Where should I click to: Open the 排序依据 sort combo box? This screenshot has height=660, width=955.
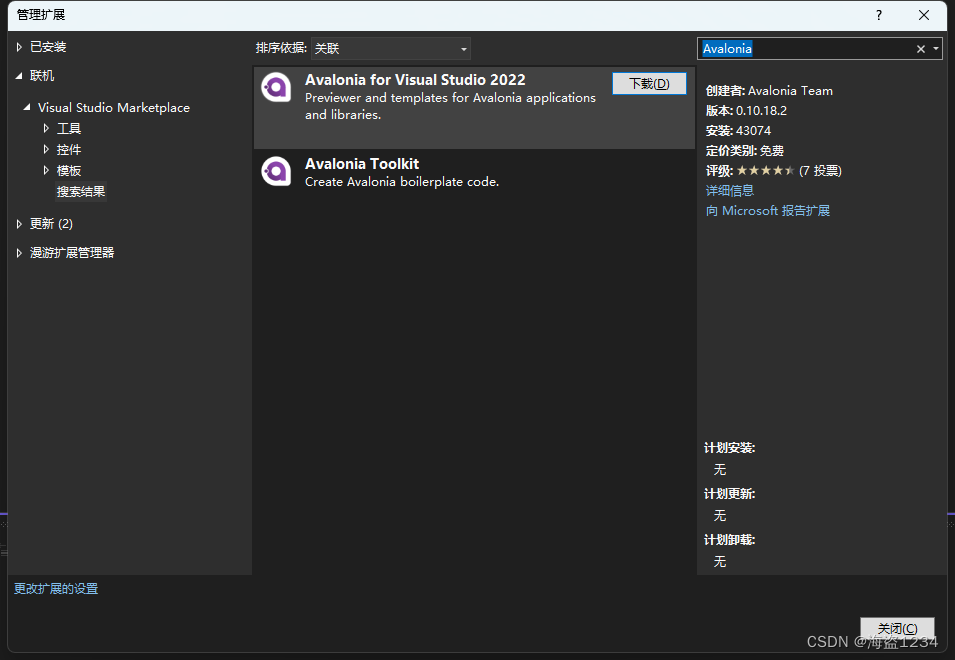tap(390, 48)
